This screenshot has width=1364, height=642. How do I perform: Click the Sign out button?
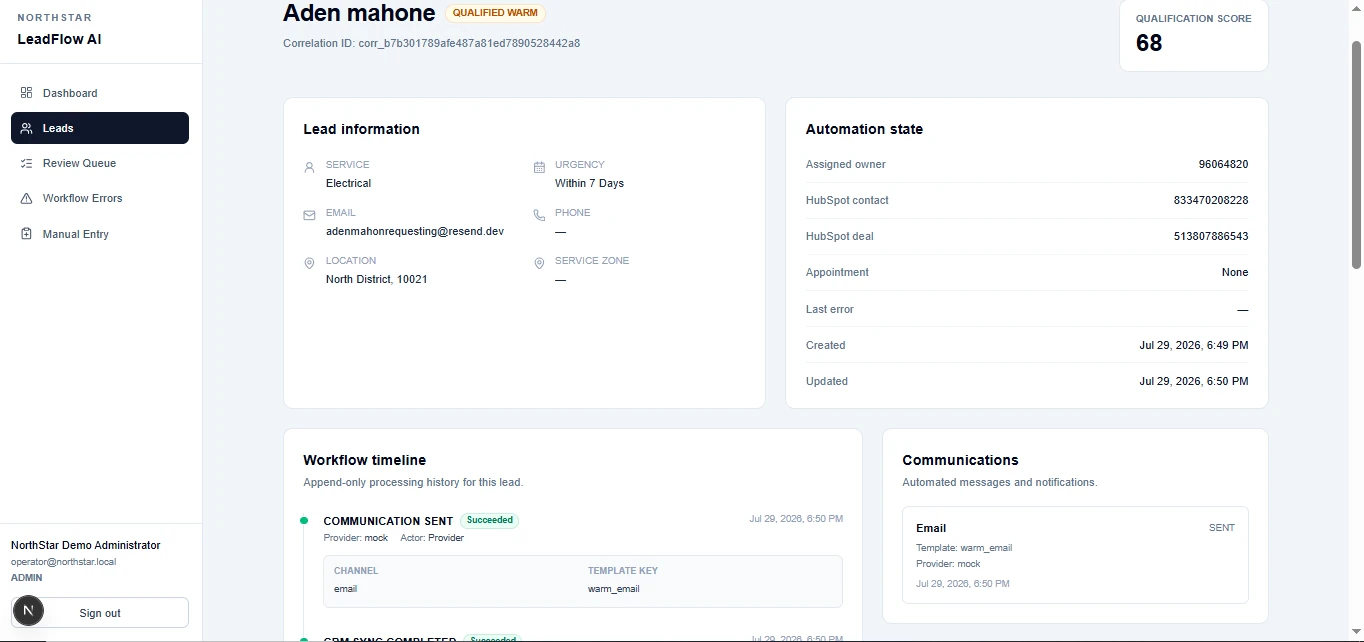click(100, 613)
